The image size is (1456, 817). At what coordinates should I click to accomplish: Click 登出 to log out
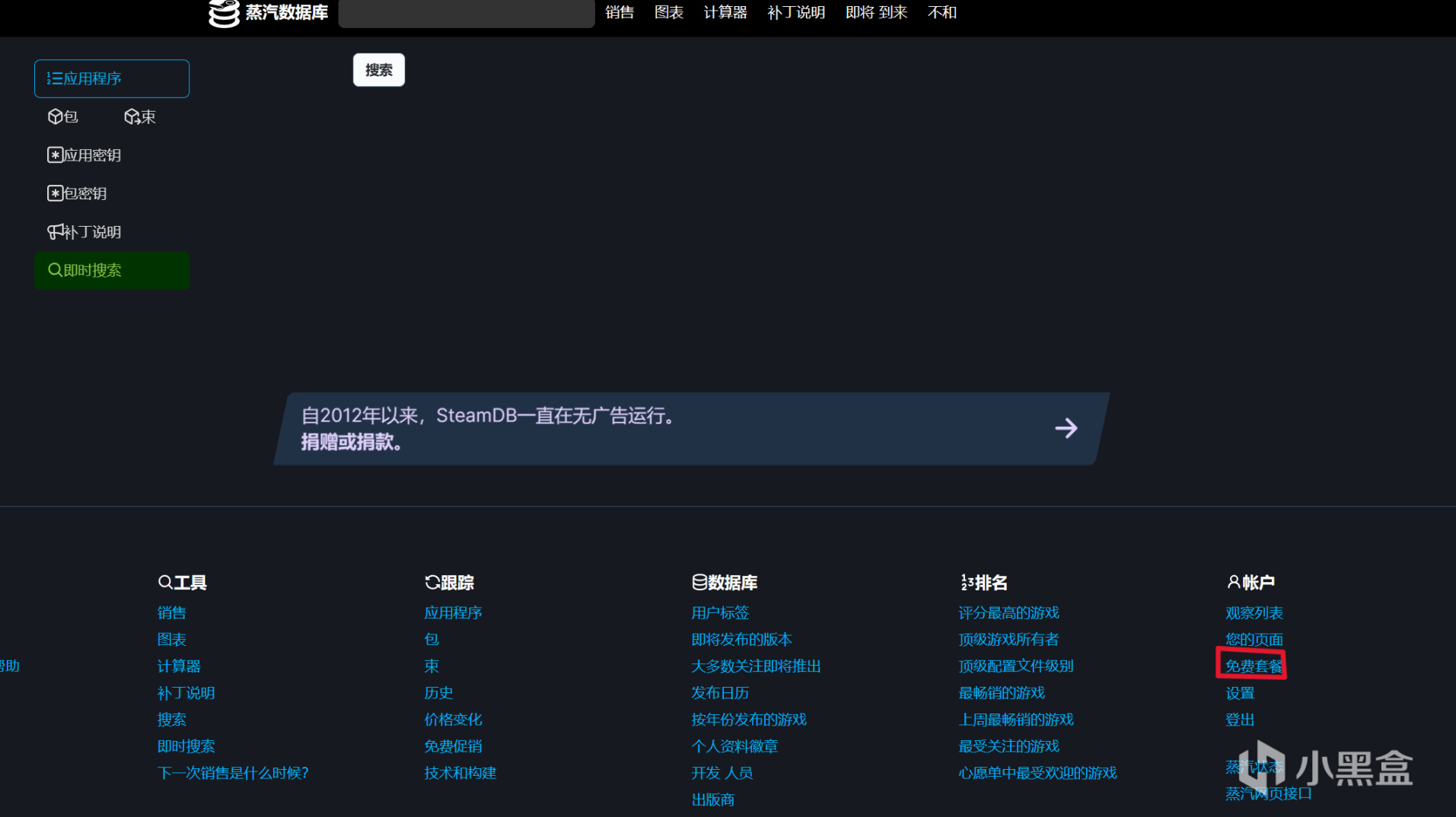(x=1240, y=720)
